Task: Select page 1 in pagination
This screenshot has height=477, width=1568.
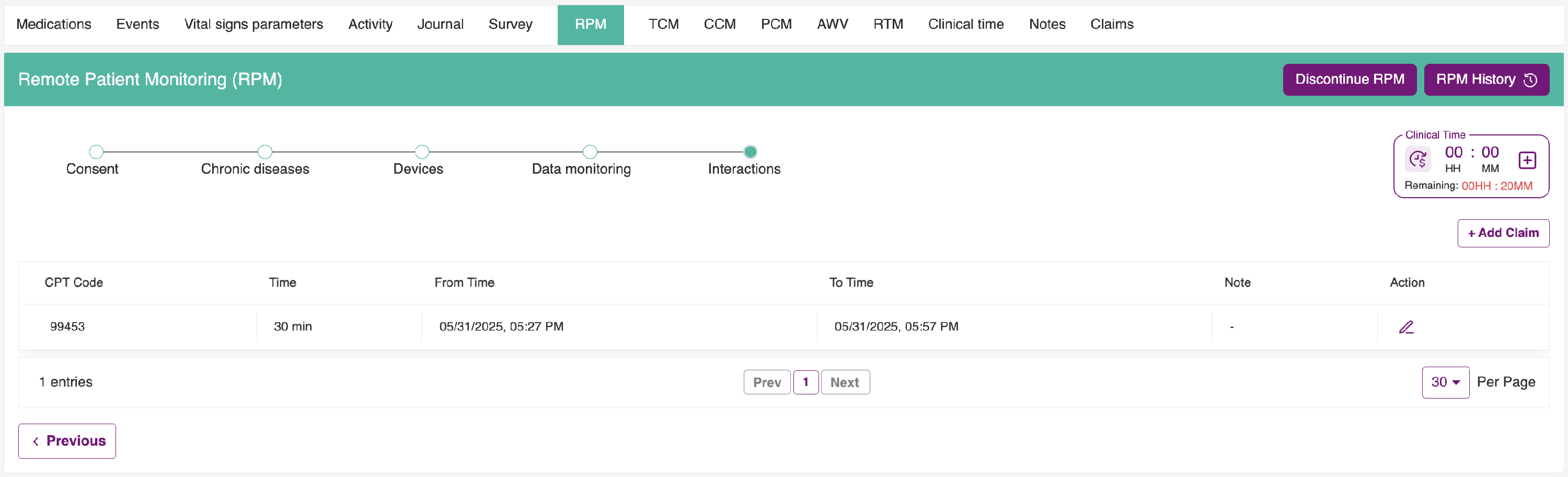Action: pos(806,382)
